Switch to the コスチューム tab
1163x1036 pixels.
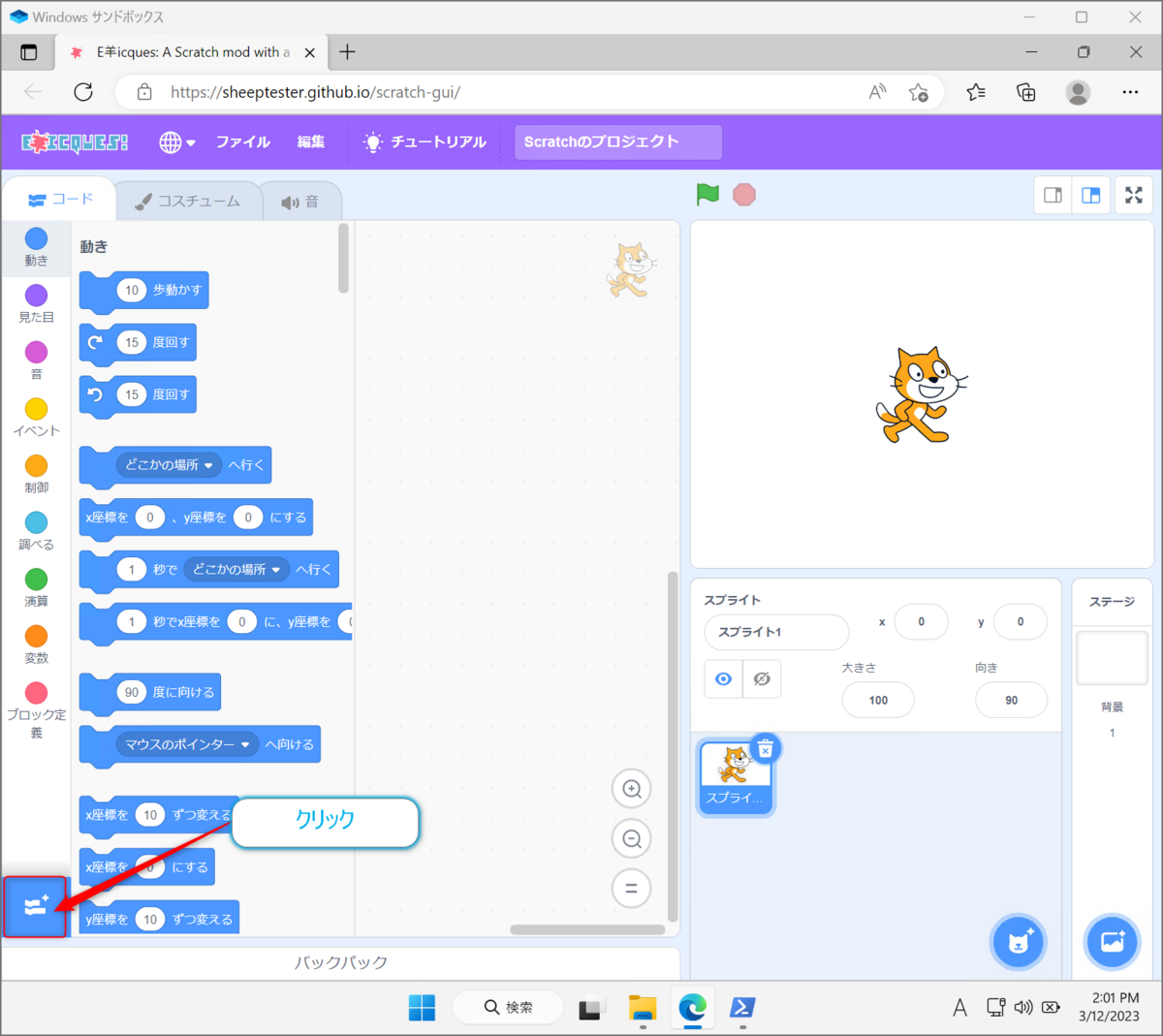pyautogui.click(x=188, y=201)
